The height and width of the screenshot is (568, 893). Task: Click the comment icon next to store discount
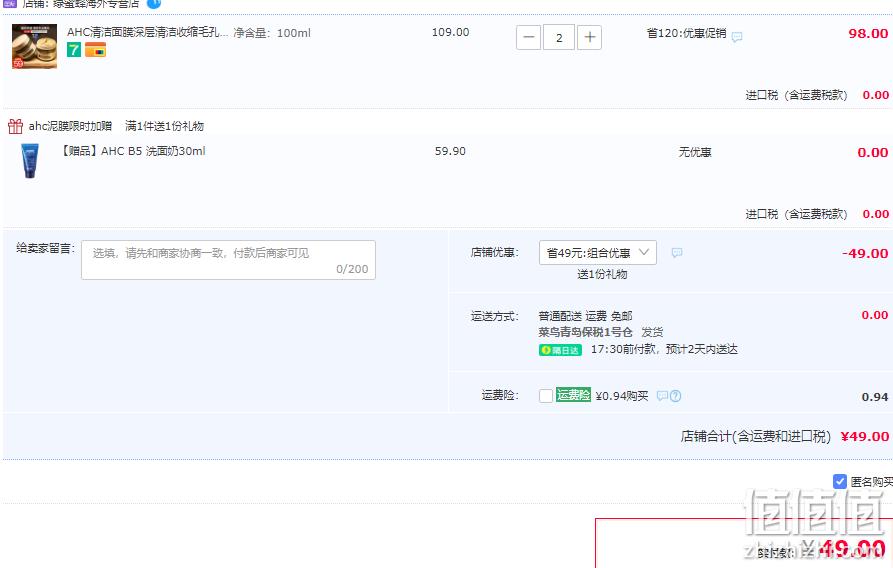(677, 252)
